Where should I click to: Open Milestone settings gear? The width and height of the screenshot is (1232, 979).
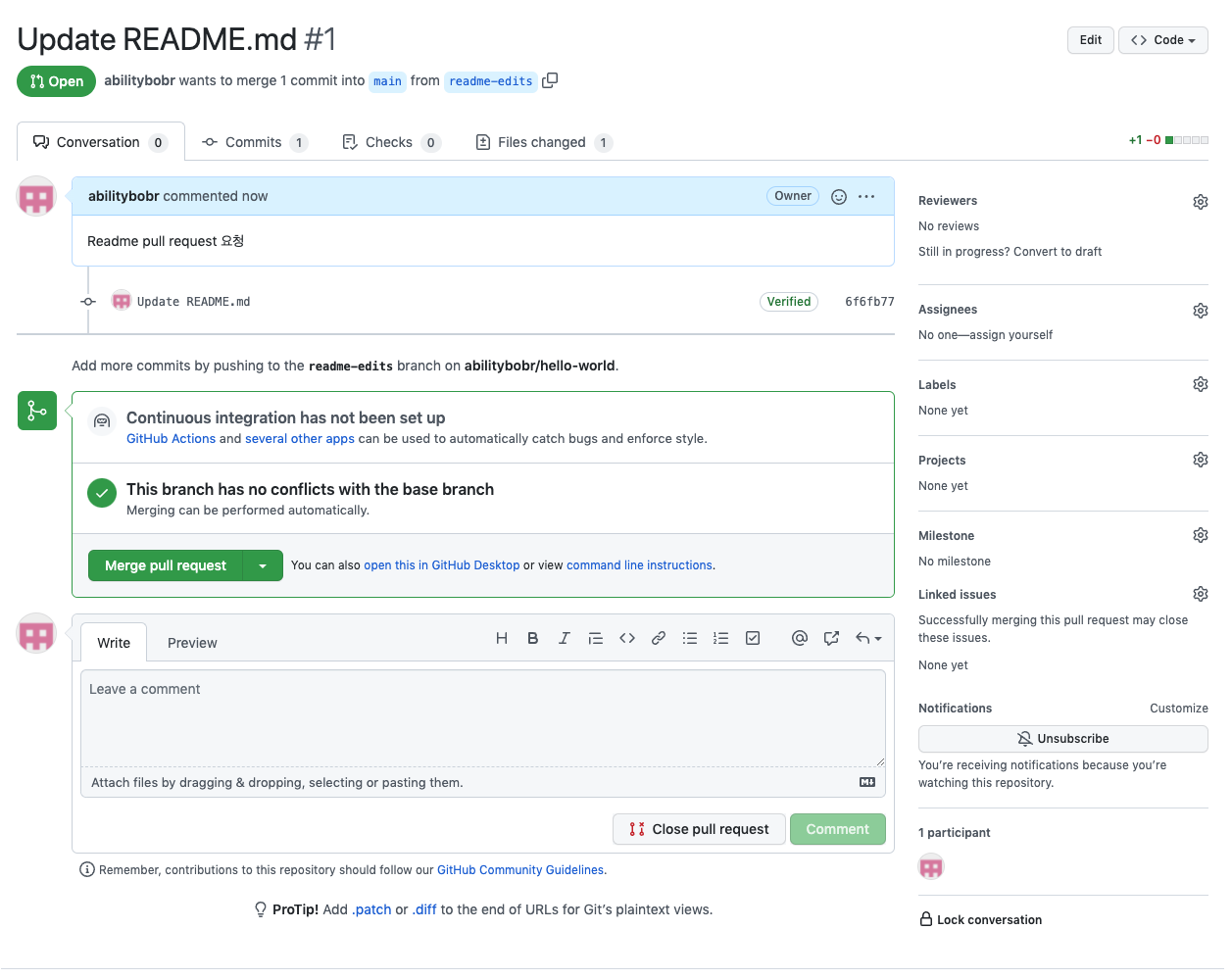(1200, 535)
